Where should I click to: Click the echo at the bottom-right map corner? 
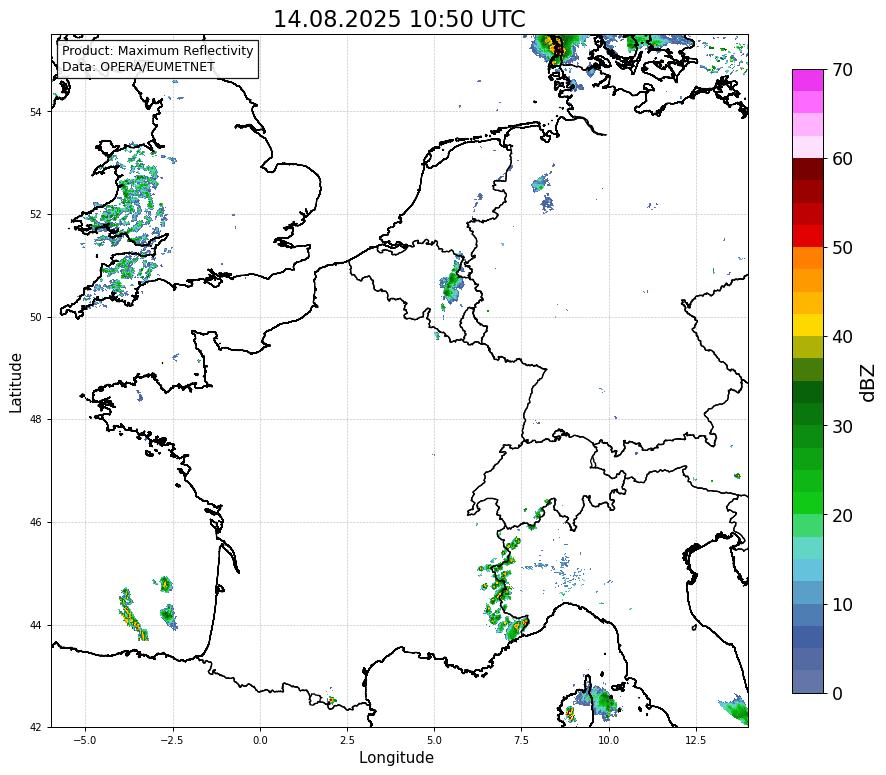click(736, 709)
